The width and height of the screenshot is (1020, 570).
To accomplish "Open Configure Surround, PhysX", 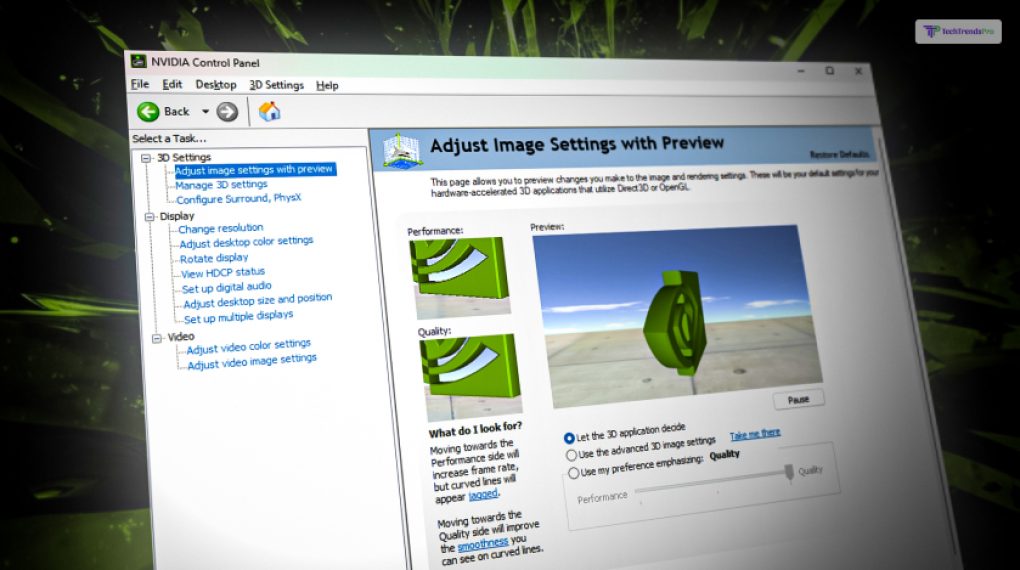I will click(x=239, y=198).
